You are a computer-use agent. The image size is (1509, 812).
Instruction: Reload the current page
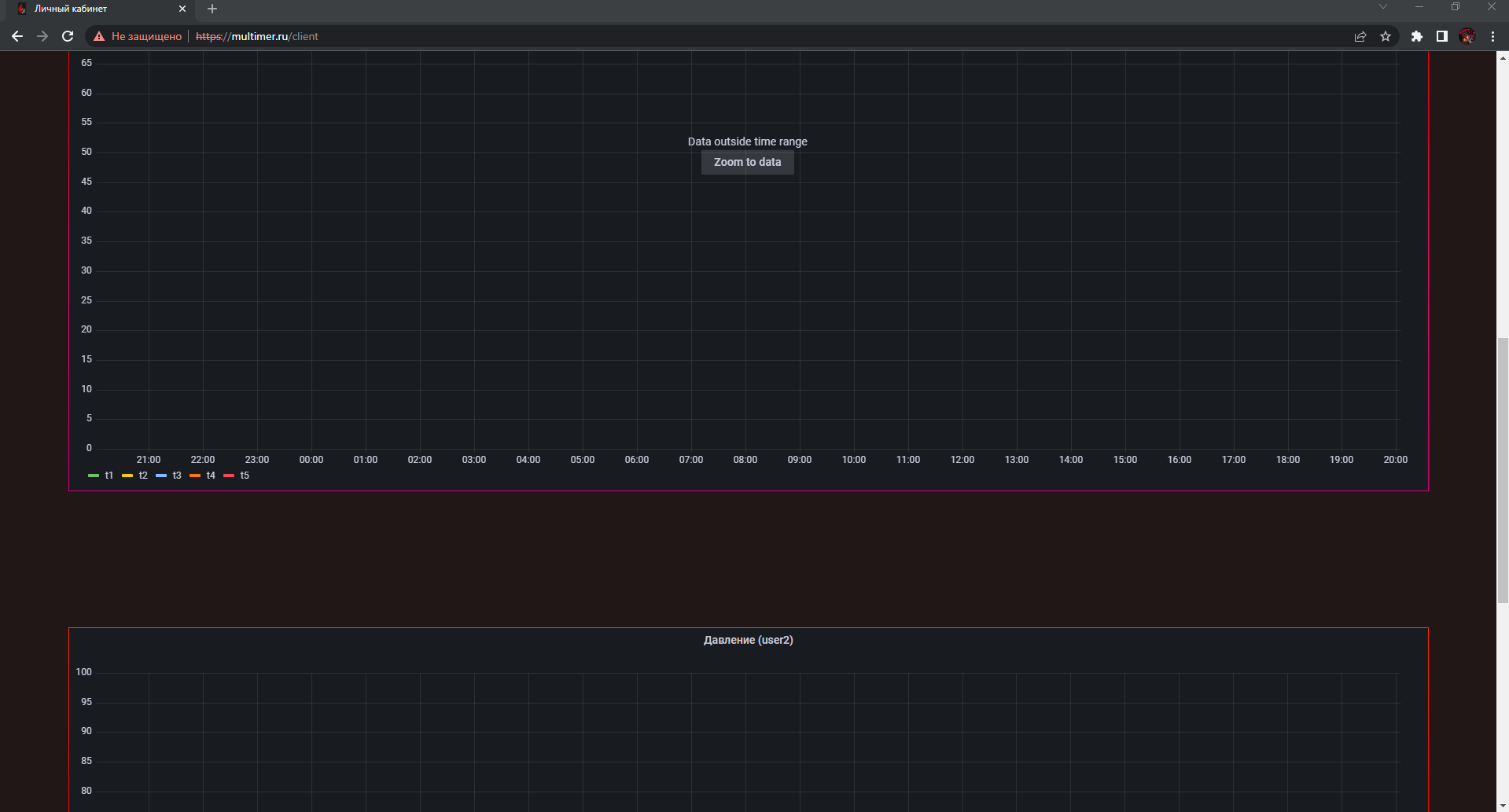point(68,36)
